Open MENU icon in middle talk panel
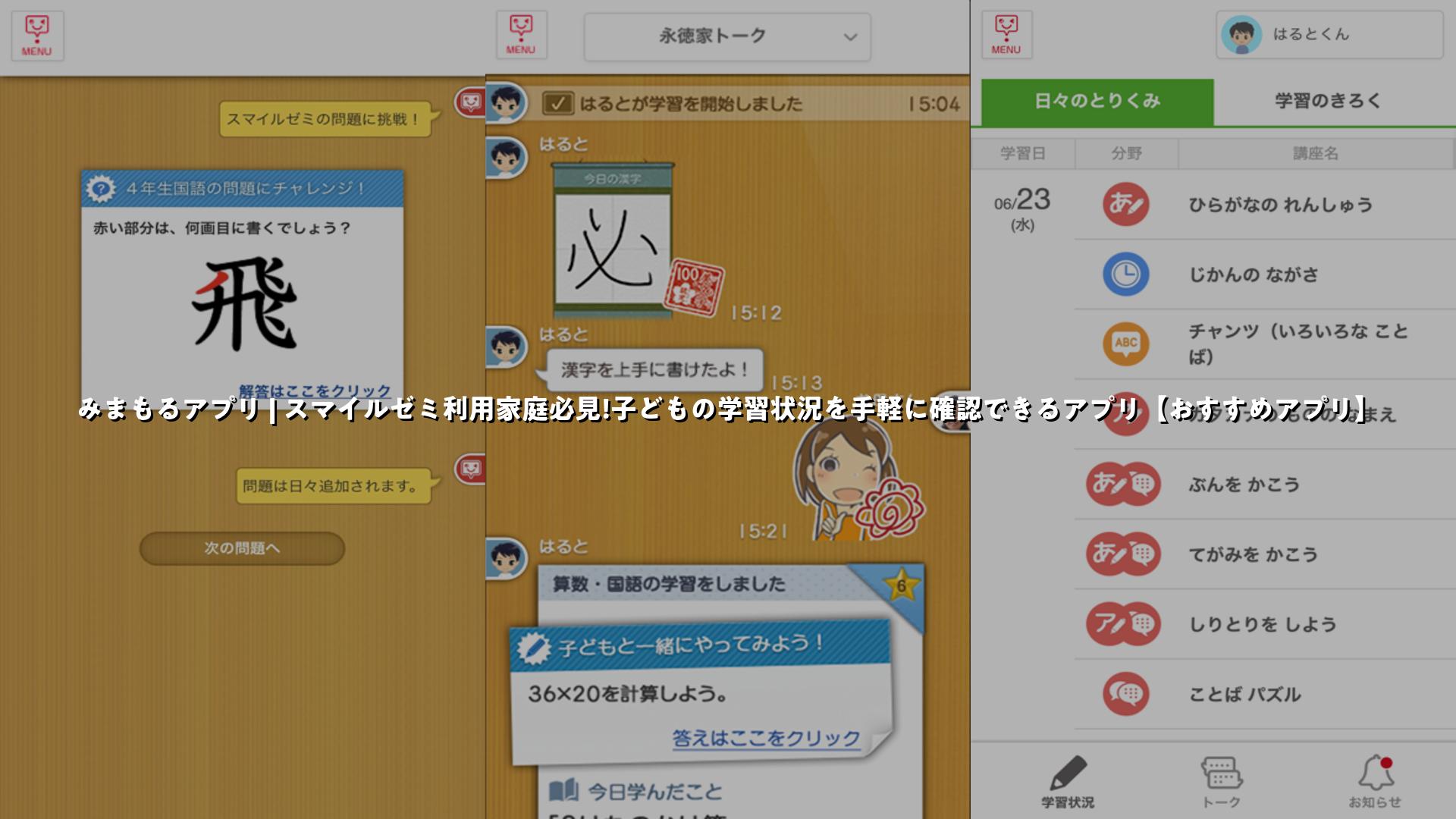Screen dimensions: 1456x819 521,35
